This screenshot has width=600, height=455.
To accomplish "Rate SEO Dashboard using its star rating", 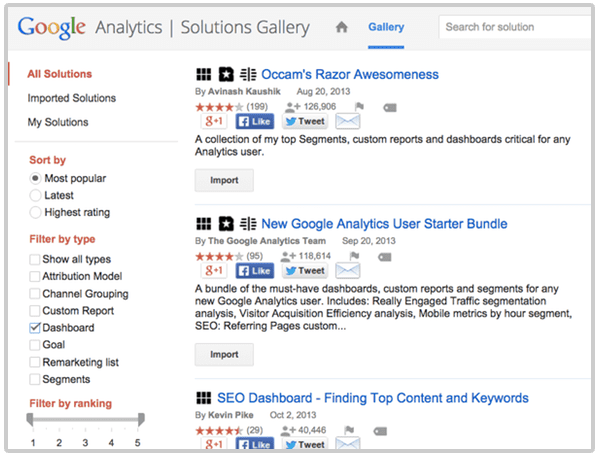I will point(219,431).
